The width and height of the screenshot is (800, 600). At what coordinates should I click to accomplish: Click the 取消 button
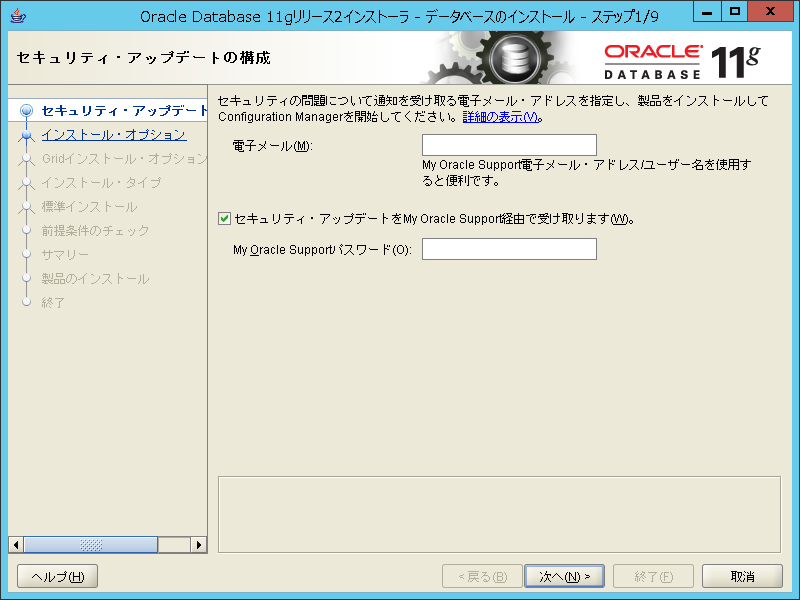(x=742, y=577)
